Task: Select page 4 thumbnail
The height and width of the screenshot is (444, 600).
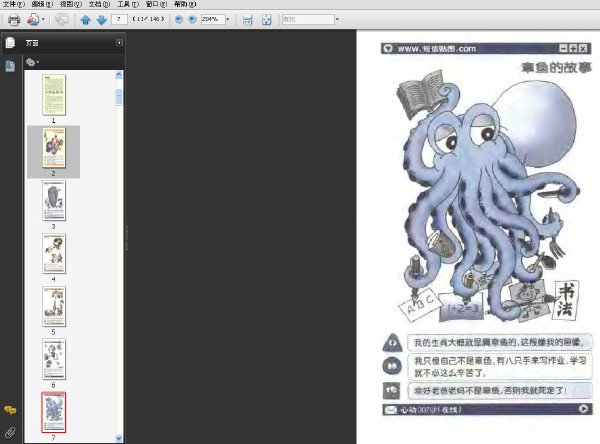Action: (x=54, y=253)
